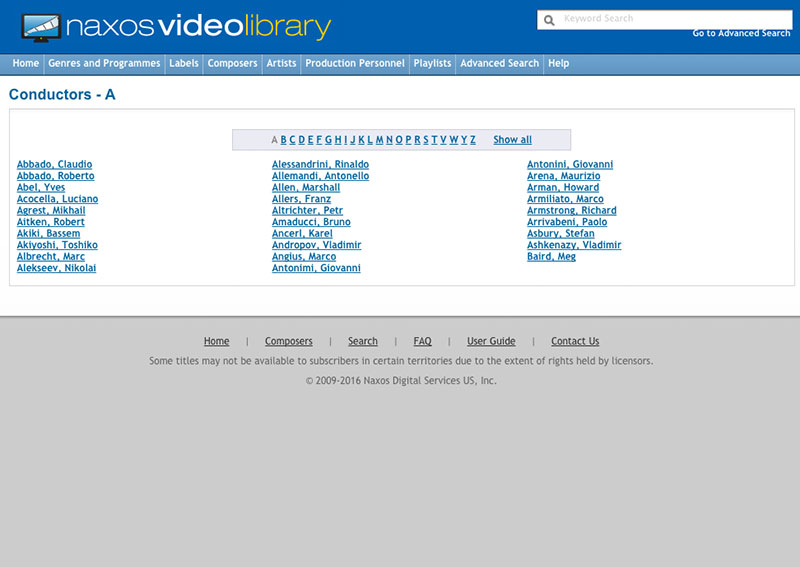Select the Composers navigation tab
Screen dimensions: 800x567
tap(232, 63)
